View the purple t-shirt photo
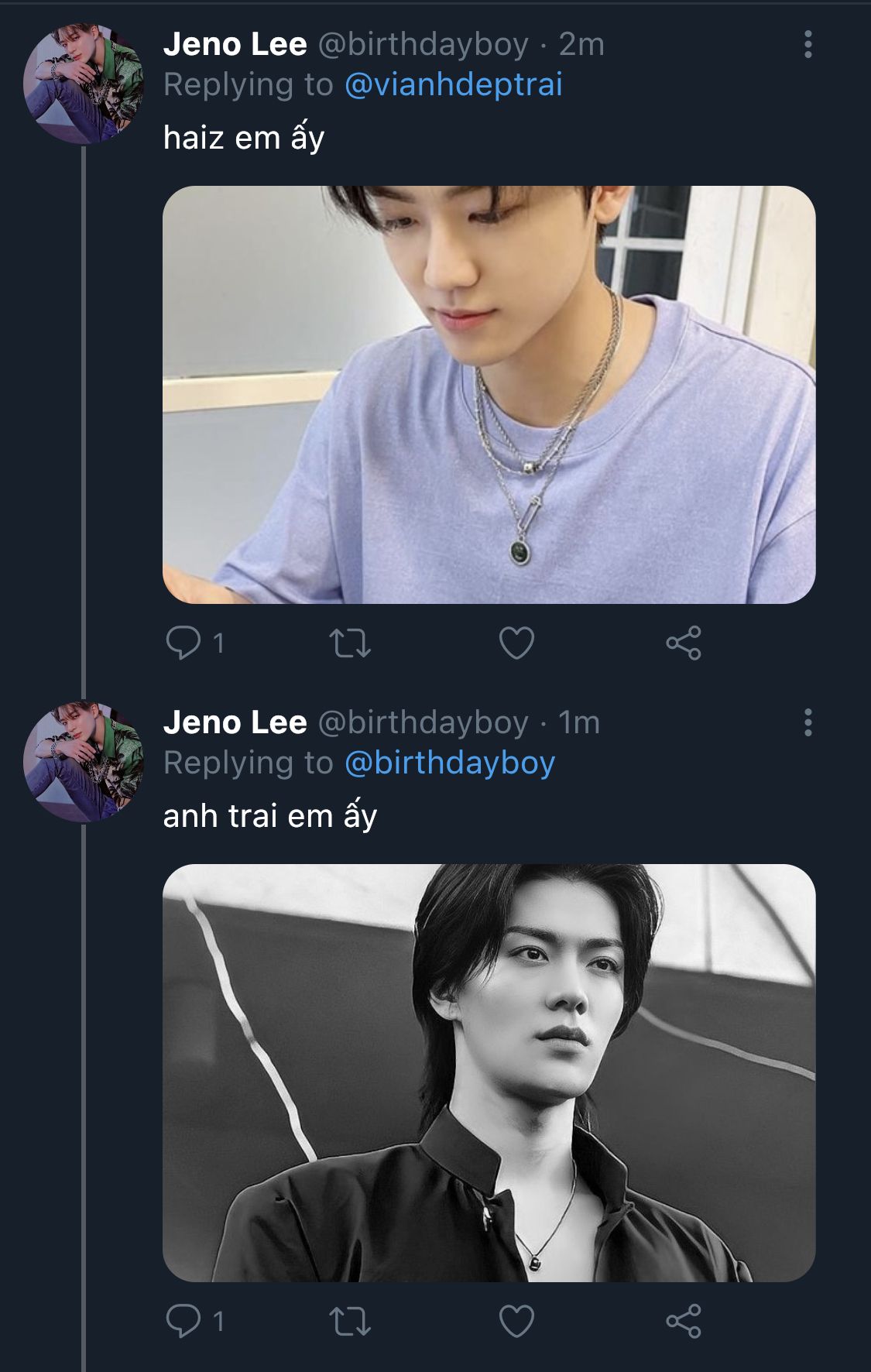This screenshot has width=871, height=1372. click(x=489, y=394)
